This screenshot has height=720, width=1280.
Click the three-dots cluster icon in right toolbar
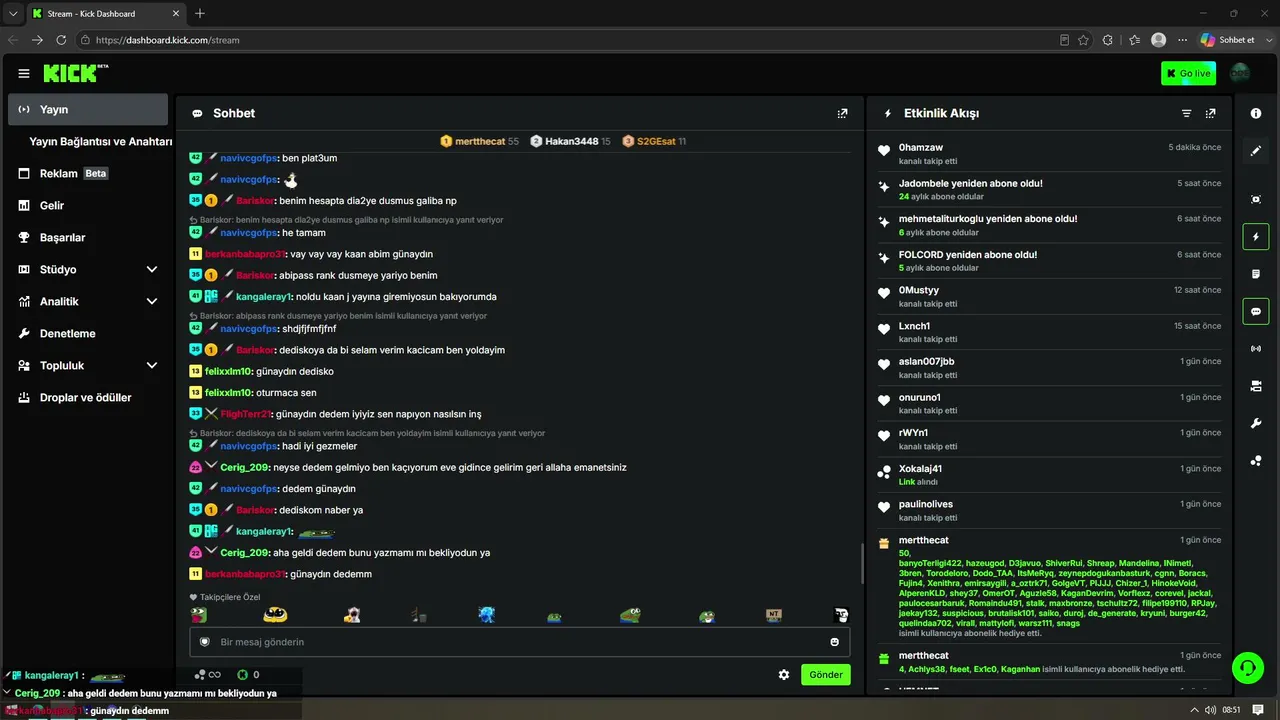click(1256, 461)
